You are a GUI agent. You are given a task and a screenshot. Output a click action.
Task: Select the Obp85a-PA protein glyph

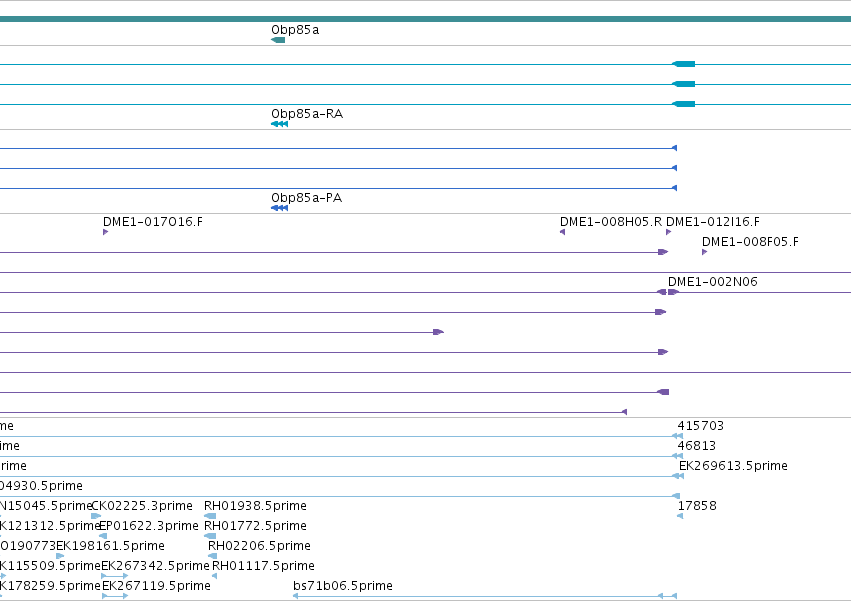tap(279, 208)
